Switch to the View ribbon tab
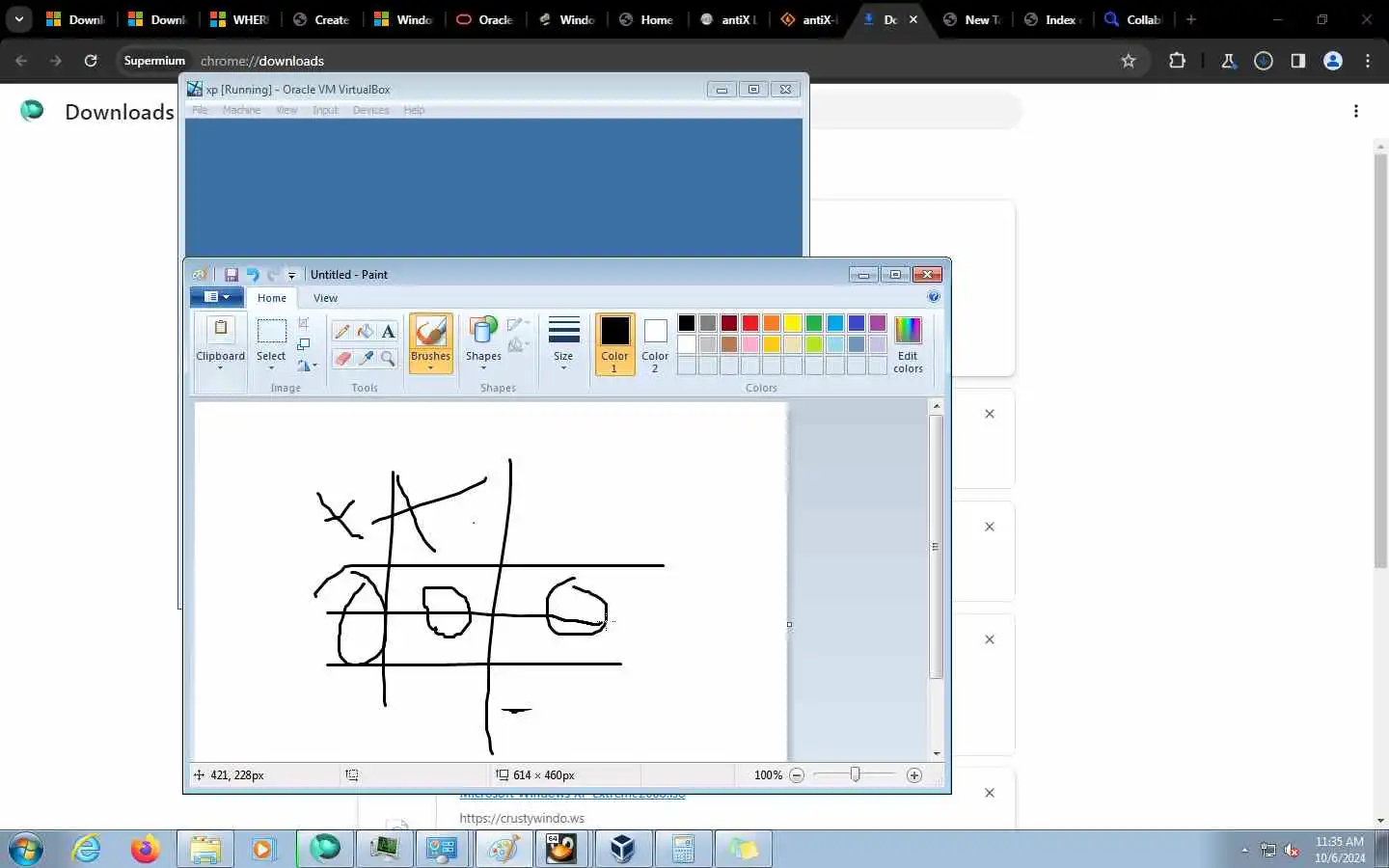Image resolution: width=1389 pixels, height=868 pixels. tap(325, 298)
